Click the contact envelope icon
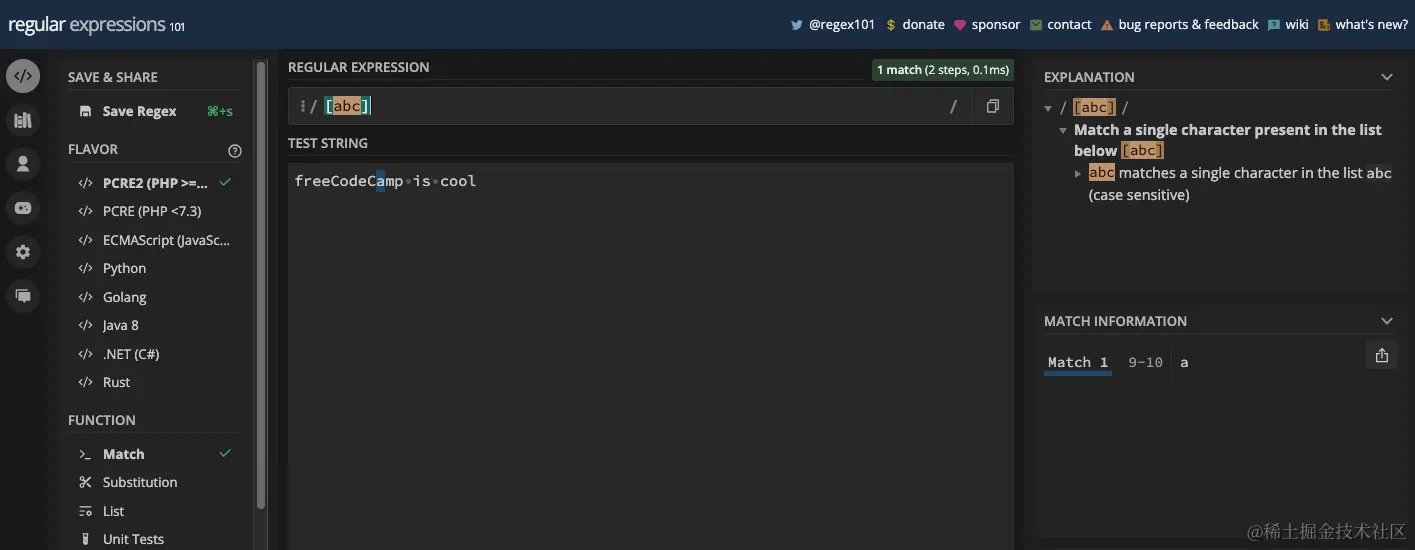Viewport: 1415px width, 550px height. tap(1036, 25)
